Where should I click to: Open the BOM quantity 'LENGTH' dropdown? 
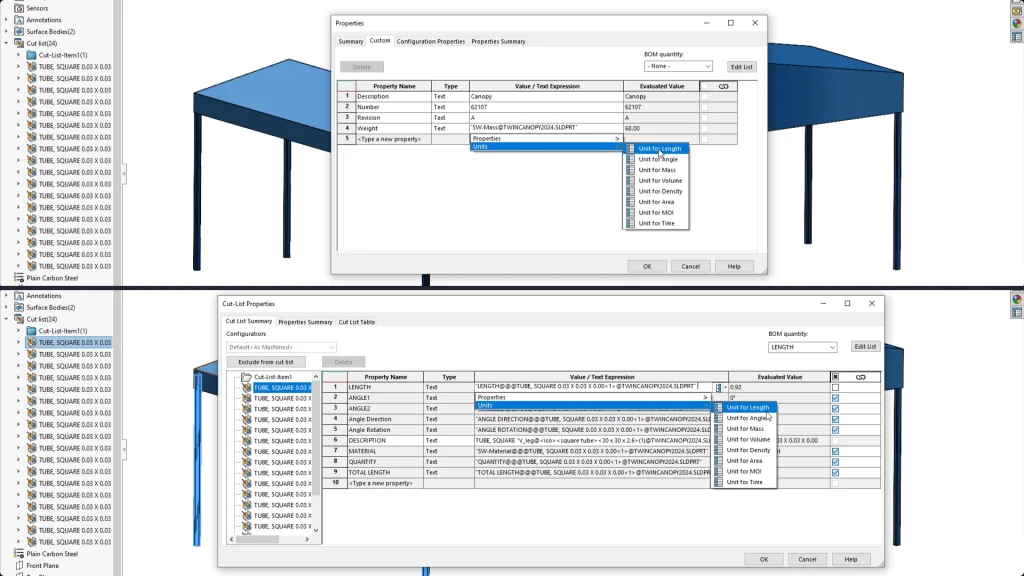click(x=802, y=347)
